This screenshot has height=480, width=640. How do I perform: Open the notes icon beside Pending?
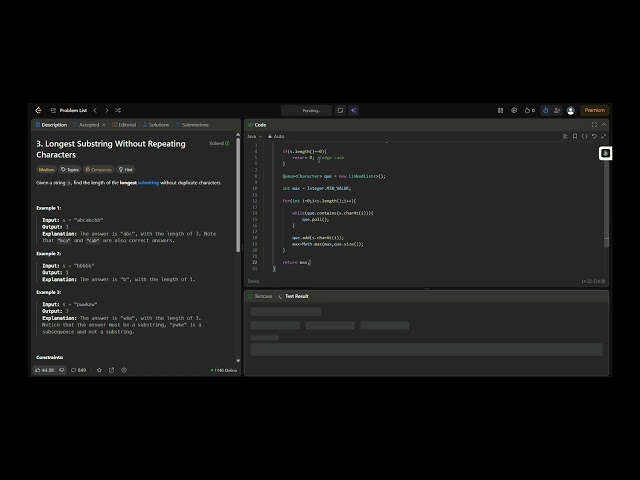tap(340, 111)
